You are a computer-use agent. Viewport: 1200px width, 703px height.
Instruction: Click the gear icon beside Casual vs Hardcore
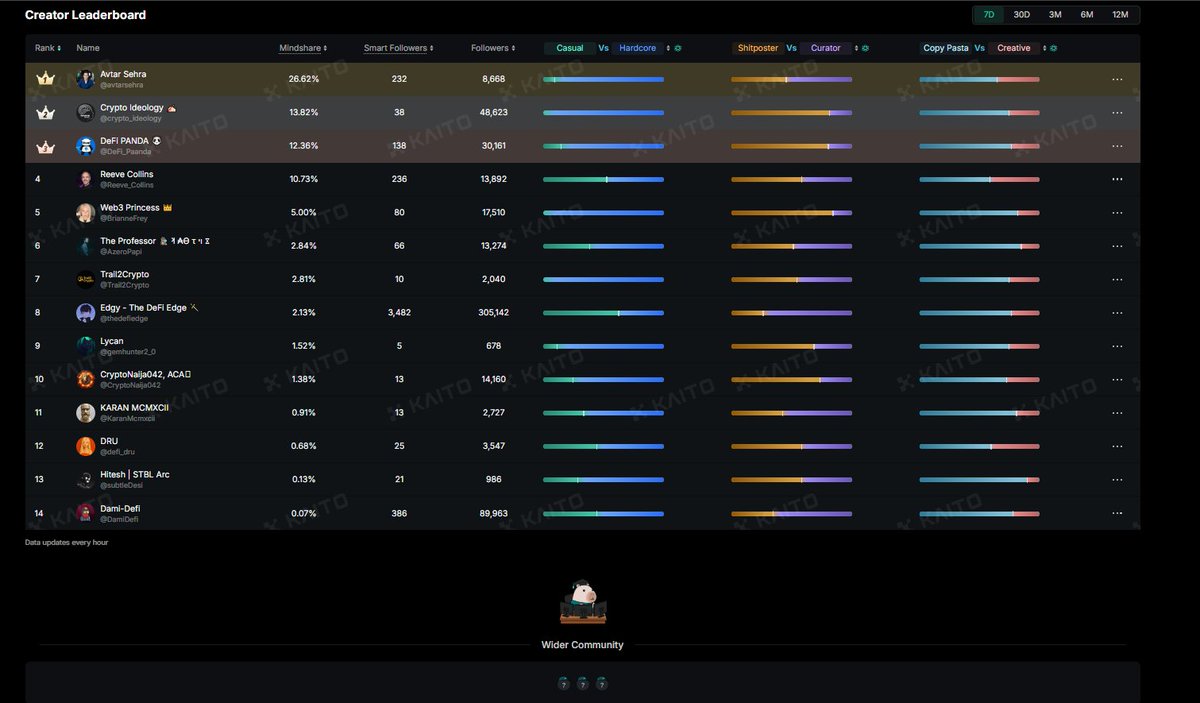678,48
